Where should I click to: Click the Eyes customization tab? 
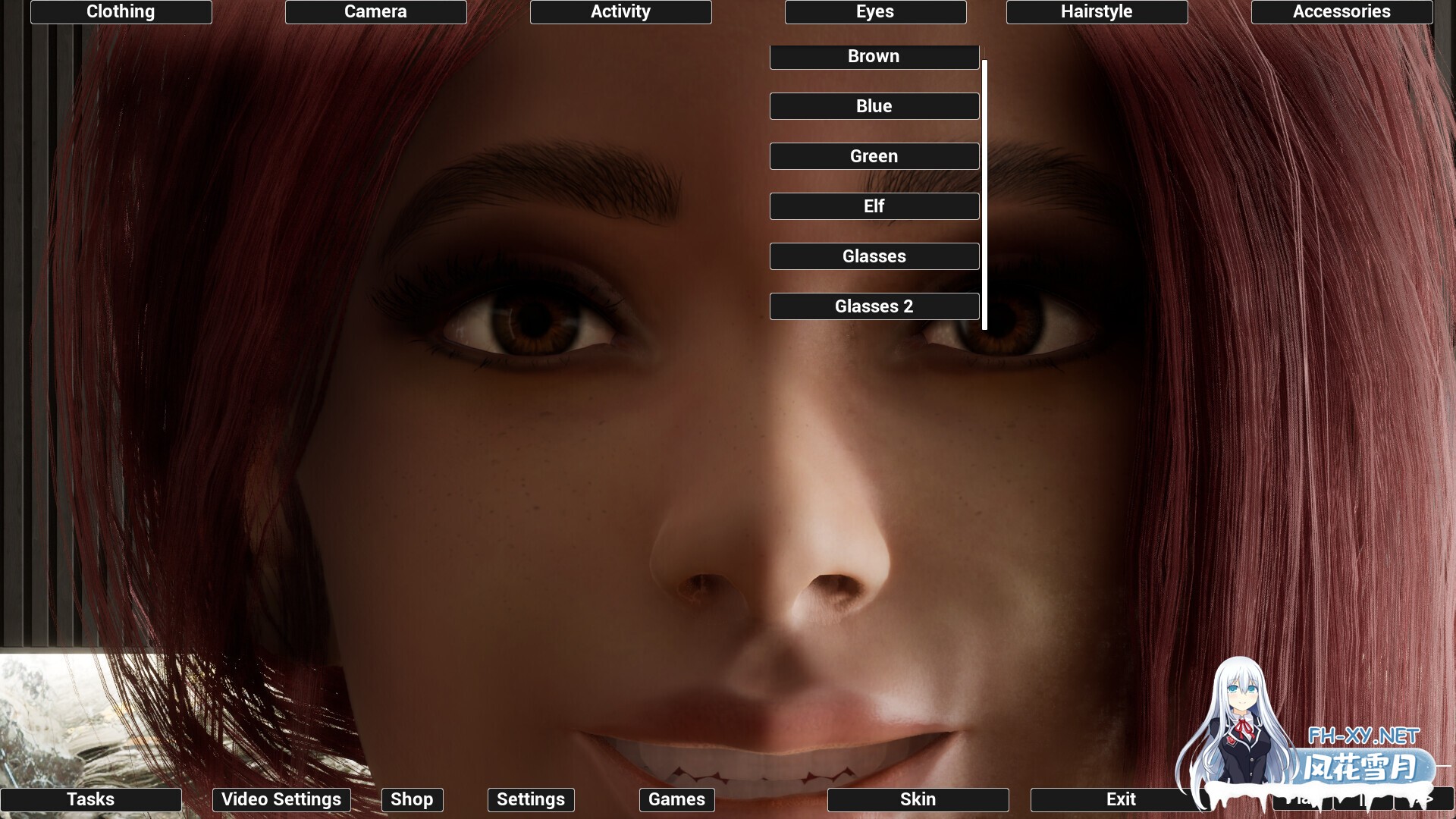click(x=874, y=11)
